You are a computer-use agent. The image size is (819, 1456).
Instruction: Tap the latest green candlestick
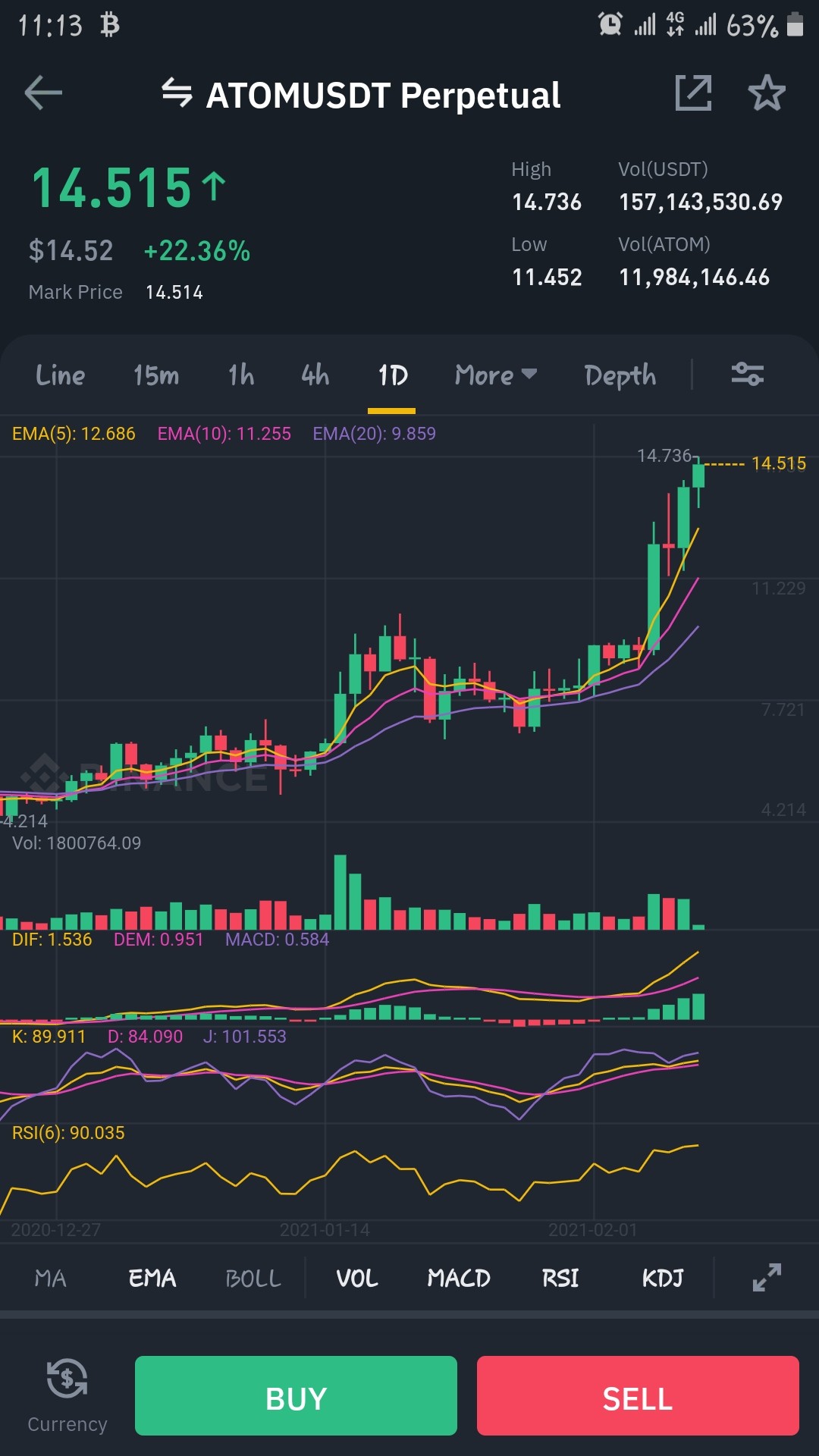coord(698,475)
